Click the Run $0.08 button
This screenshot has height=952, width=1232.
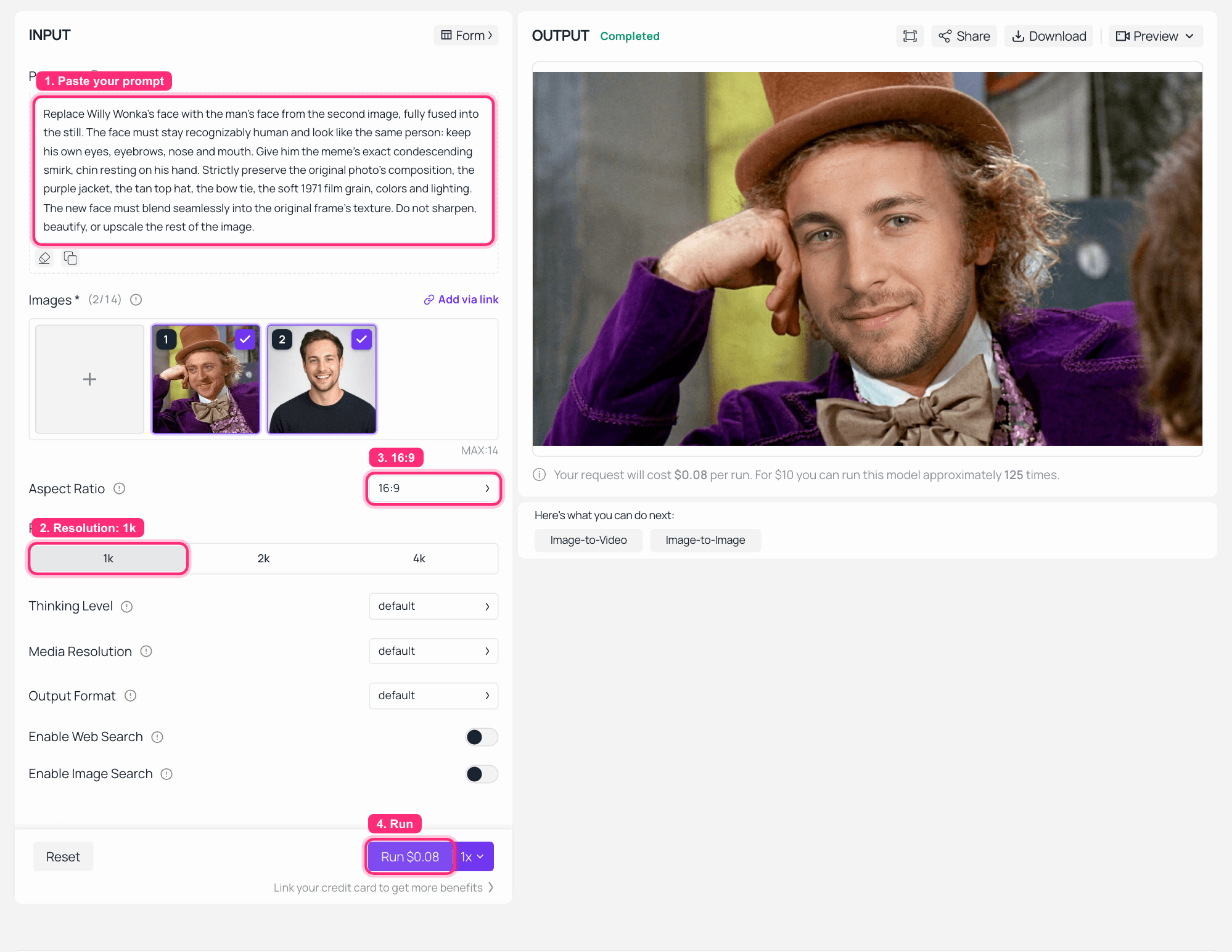(410, 857)
